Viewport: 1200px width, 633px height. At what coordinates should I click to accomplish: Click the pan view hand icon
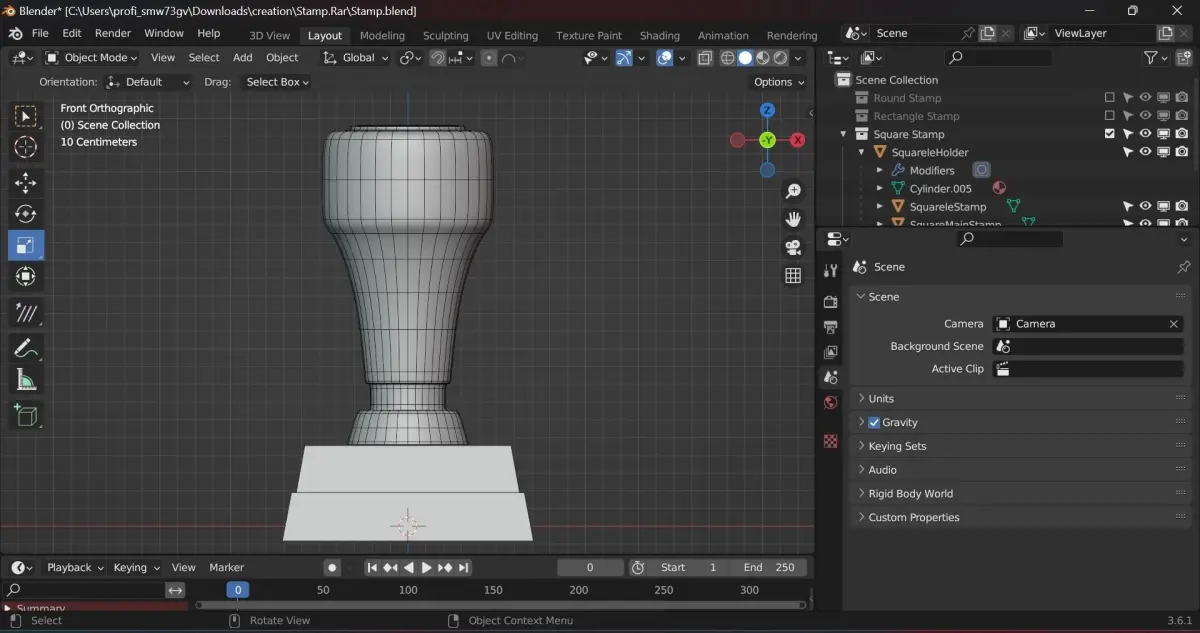coord(793,219)
